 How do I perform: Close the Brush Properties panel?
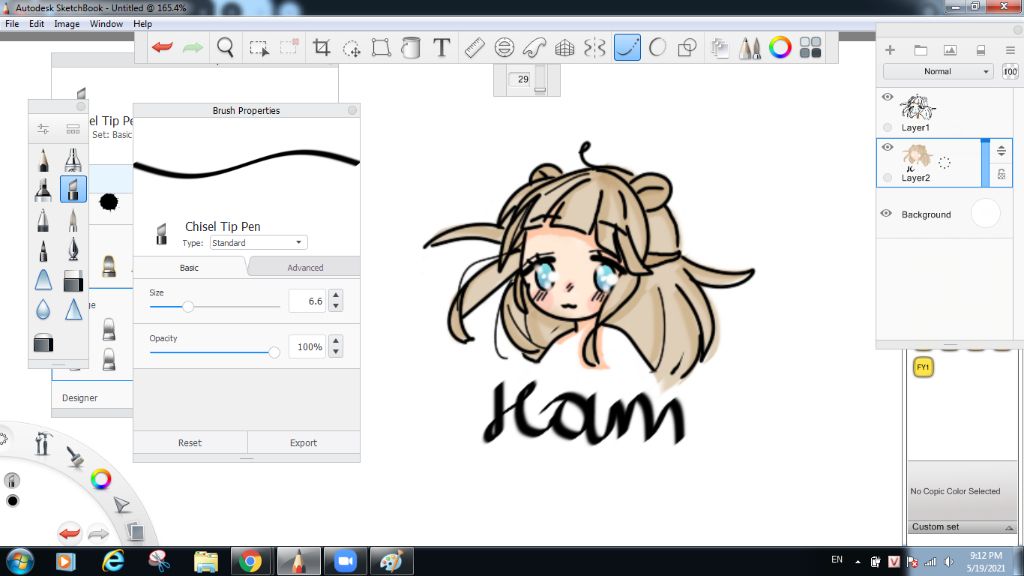point(352,110)
